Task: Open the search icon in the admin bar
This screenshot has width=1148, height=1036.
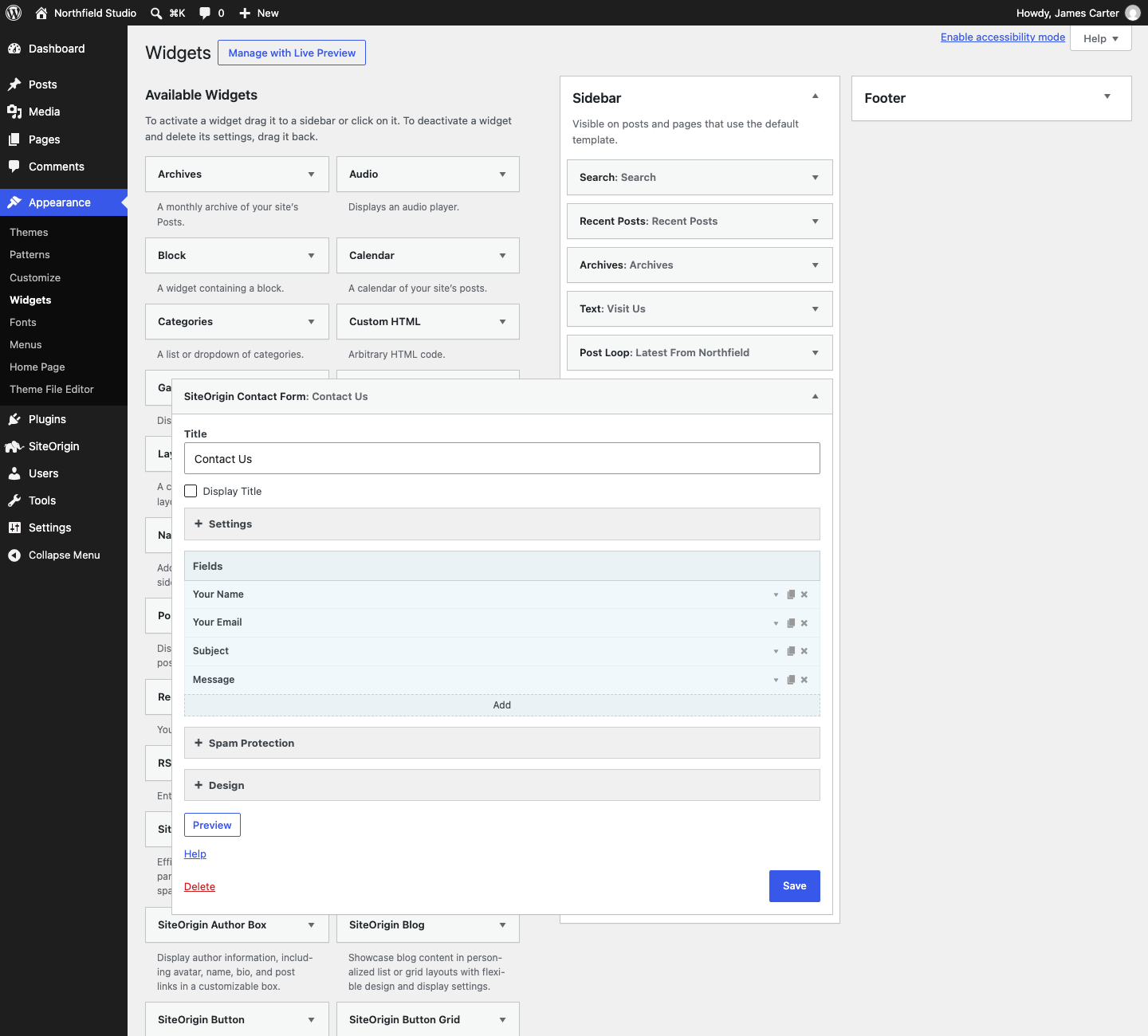Action: (x=156, y=13)
